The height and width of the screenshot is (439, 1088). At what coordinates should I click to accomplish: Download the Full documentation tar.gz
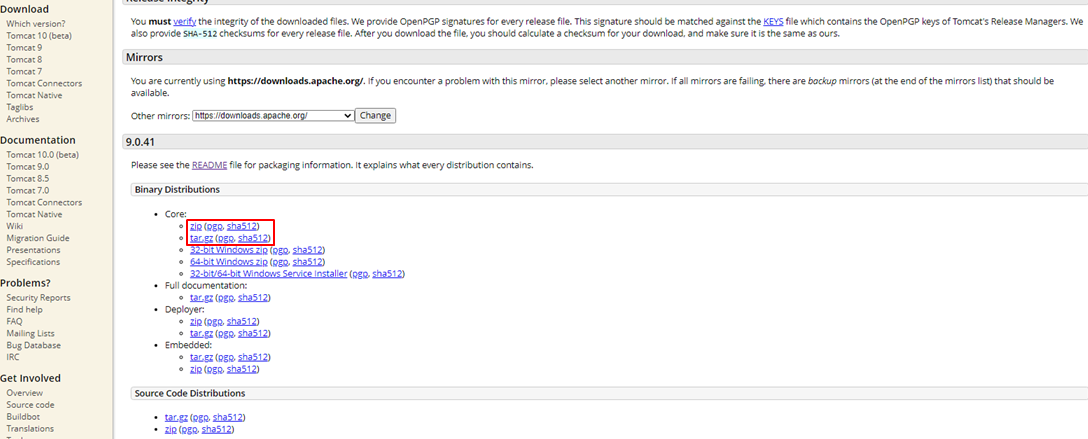point(201,298)
